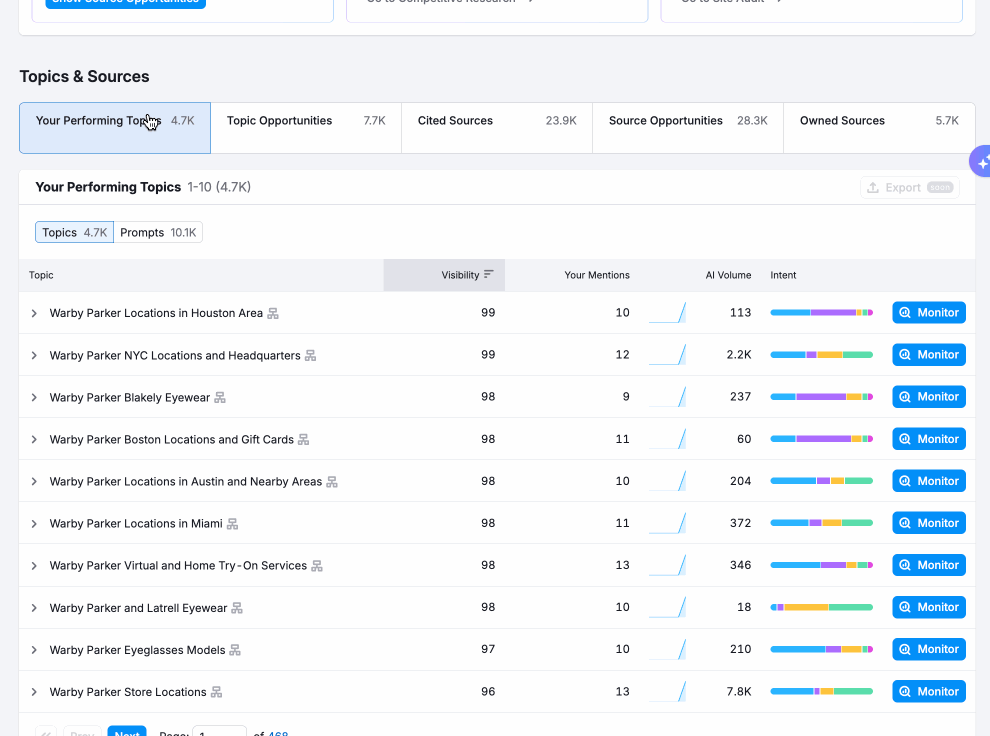The width and height of the screenshot is (990, 736).
Task: Click hierarchy icon next to Blakely Eyewear topic
Action: [220, 398]
